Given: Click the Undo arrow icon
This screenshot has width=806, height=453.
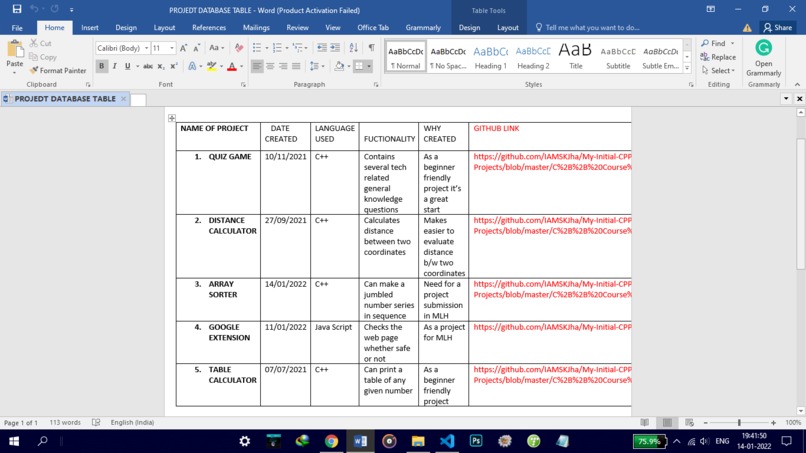Looking at the screenshot, I should (x=34, y=9).
